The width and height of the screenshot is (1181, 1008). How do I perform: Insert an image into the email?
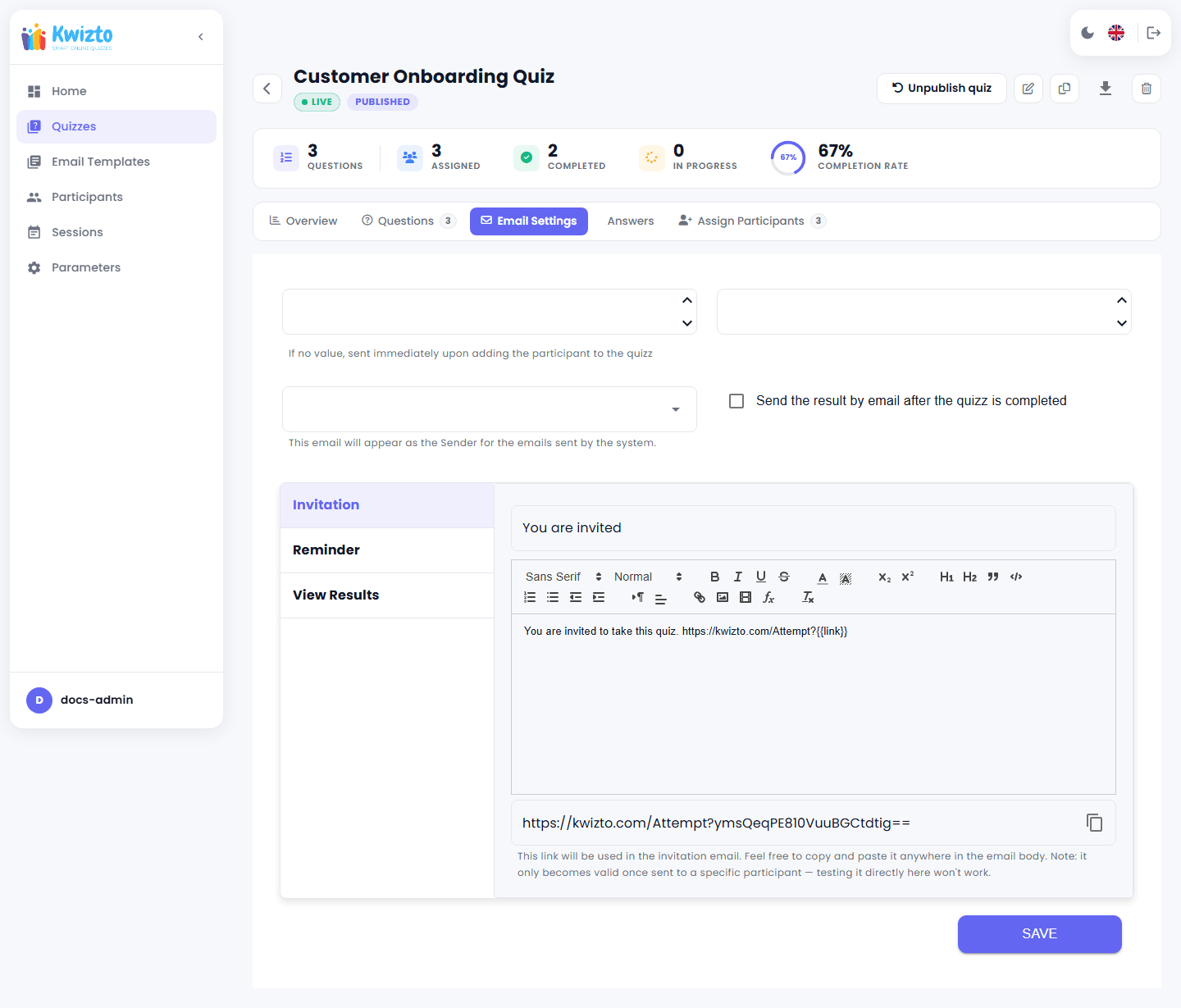coord(722,597)
